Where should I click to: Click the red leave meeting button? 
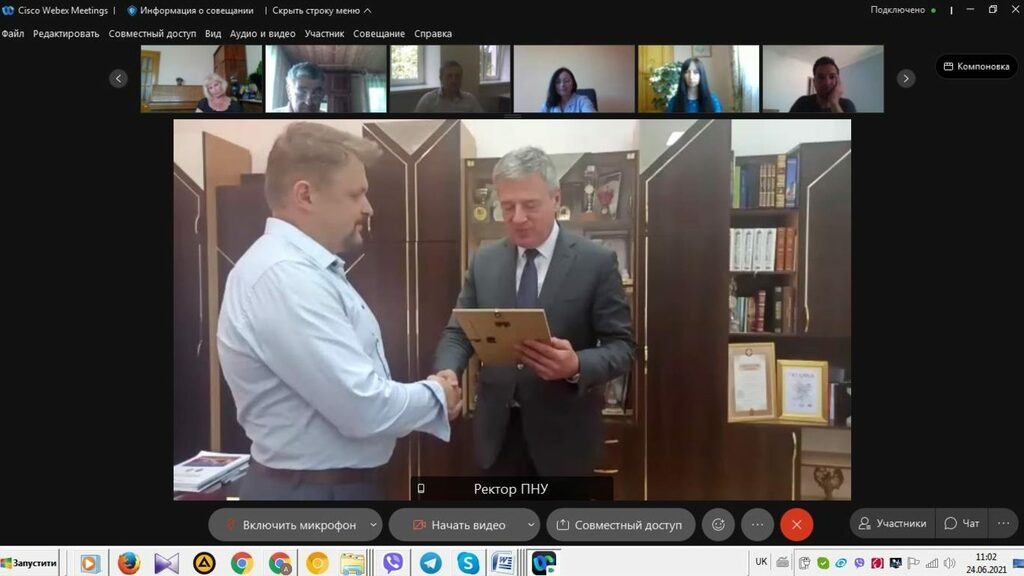796,525
